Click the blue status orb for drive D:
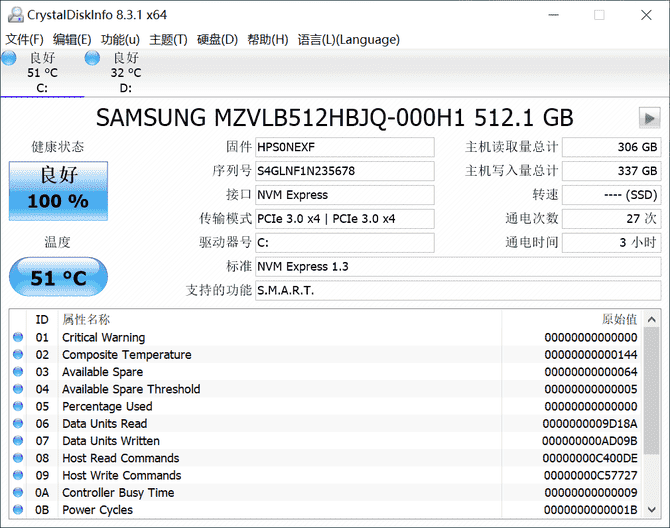The width and height of the screenshot is (670, 528). pyautogui.click(x=92, y=58)
